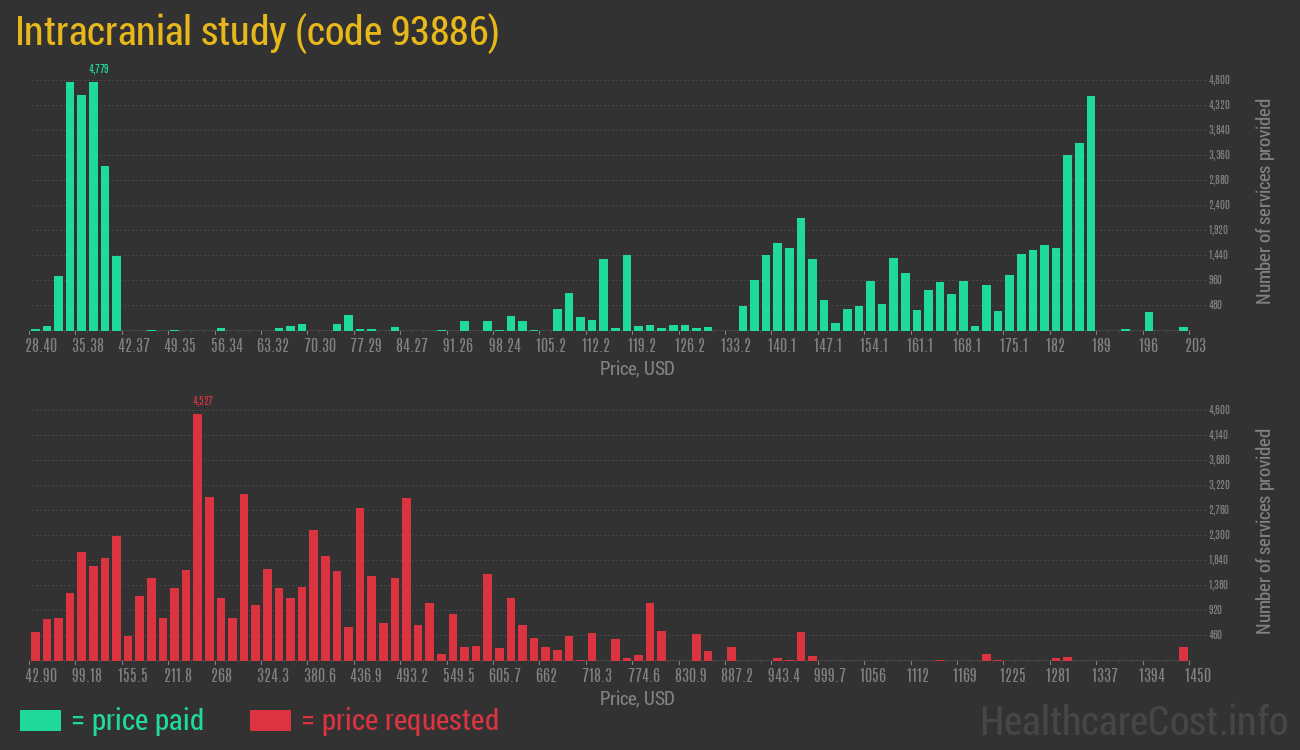This screenshot has width=1300, height=750.
Task: Select the tall green bar left of 189
Action: (x=1091, y=213)
